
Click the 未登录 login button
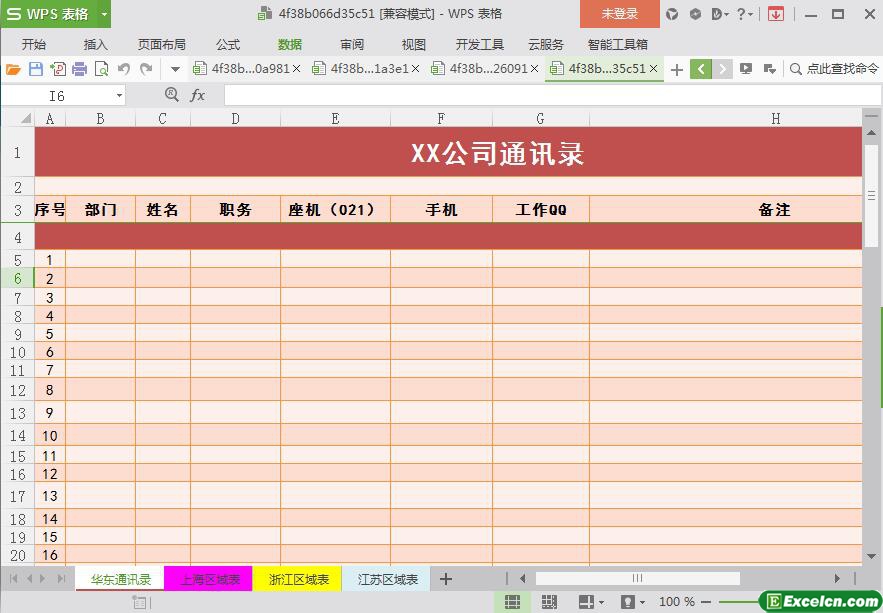point(619,14)
